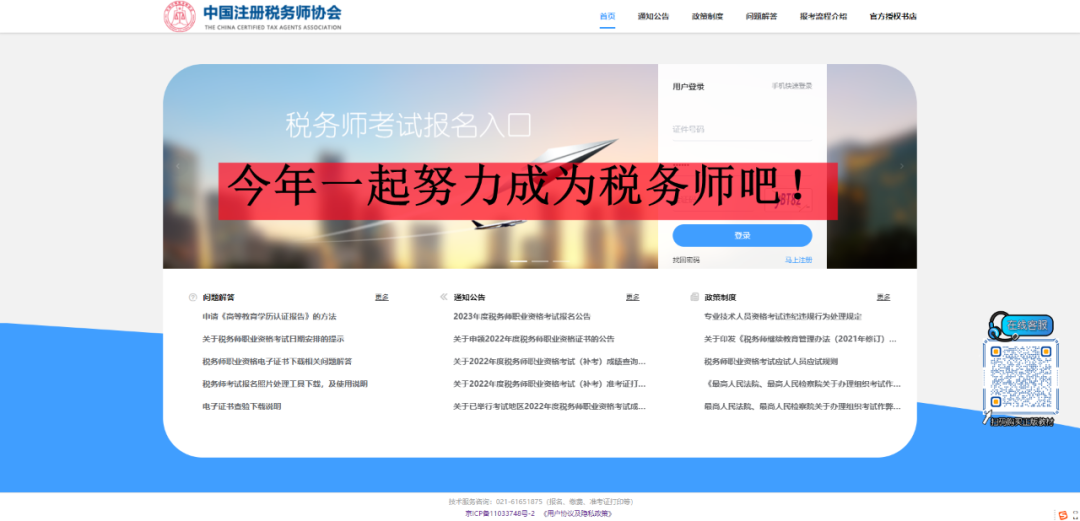The width and height of the screenshot is (1080, 521).
Task: Click the Sogou input icon at bottom right
Action: click(x=1065, y=513)
